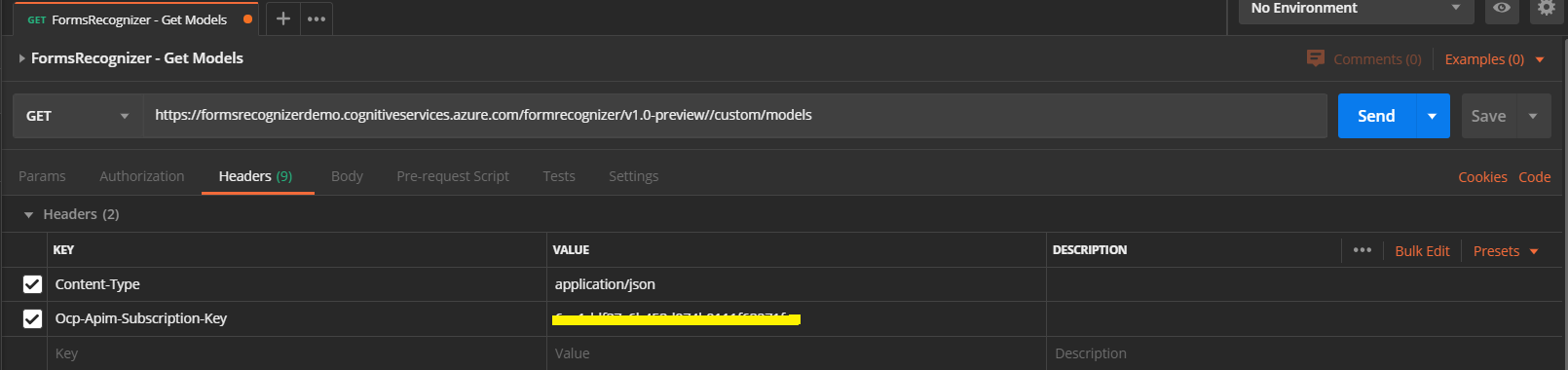The height and width of the screenshot is (370, 1568).
Task: Open the Send button dropdown arrow
Action: [x=1432, y=116]
